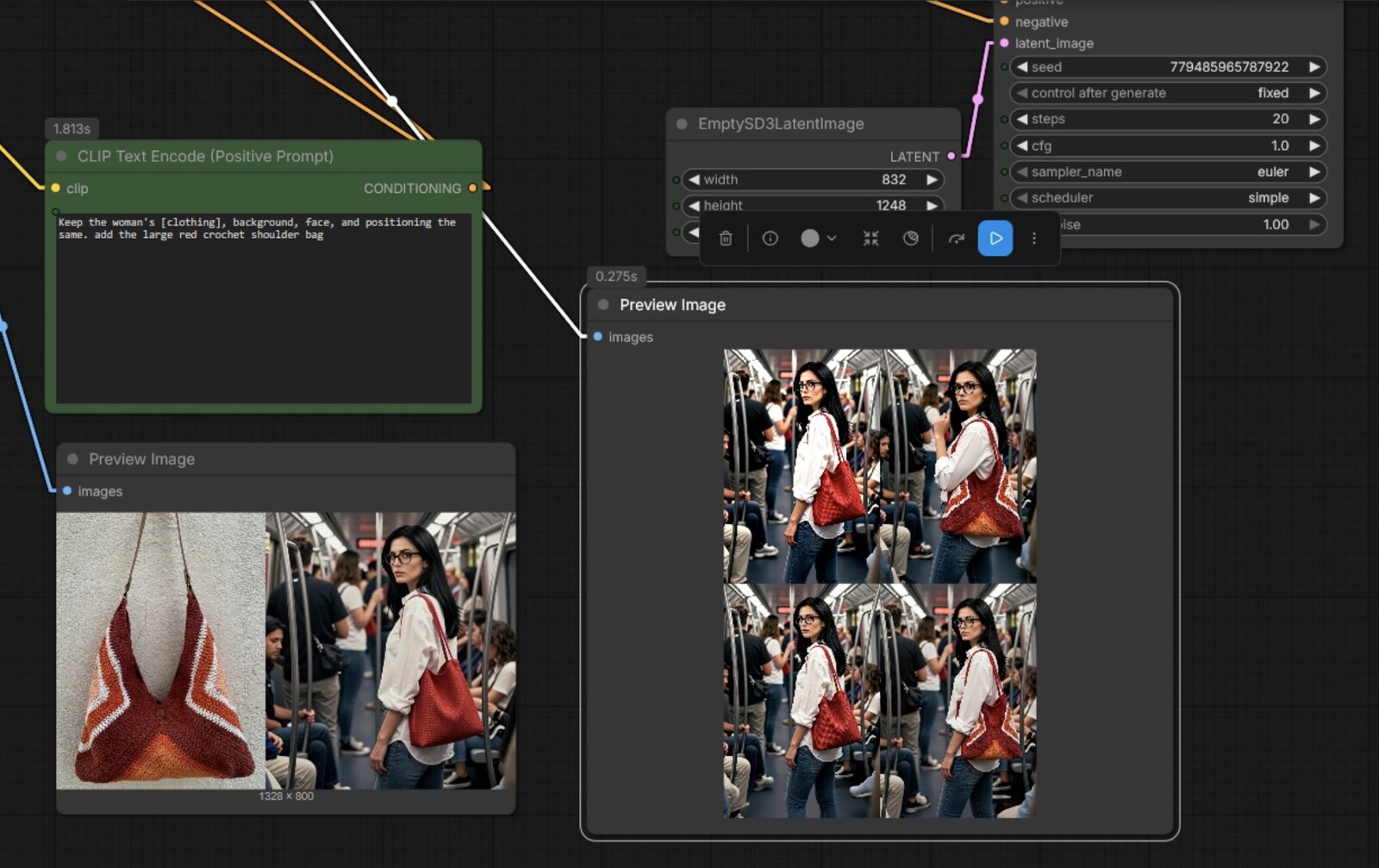The width and height of the screenshot is (1379, 868).
Task: Open control after generate selector showing fixed
Action: tap(1168, 93)
